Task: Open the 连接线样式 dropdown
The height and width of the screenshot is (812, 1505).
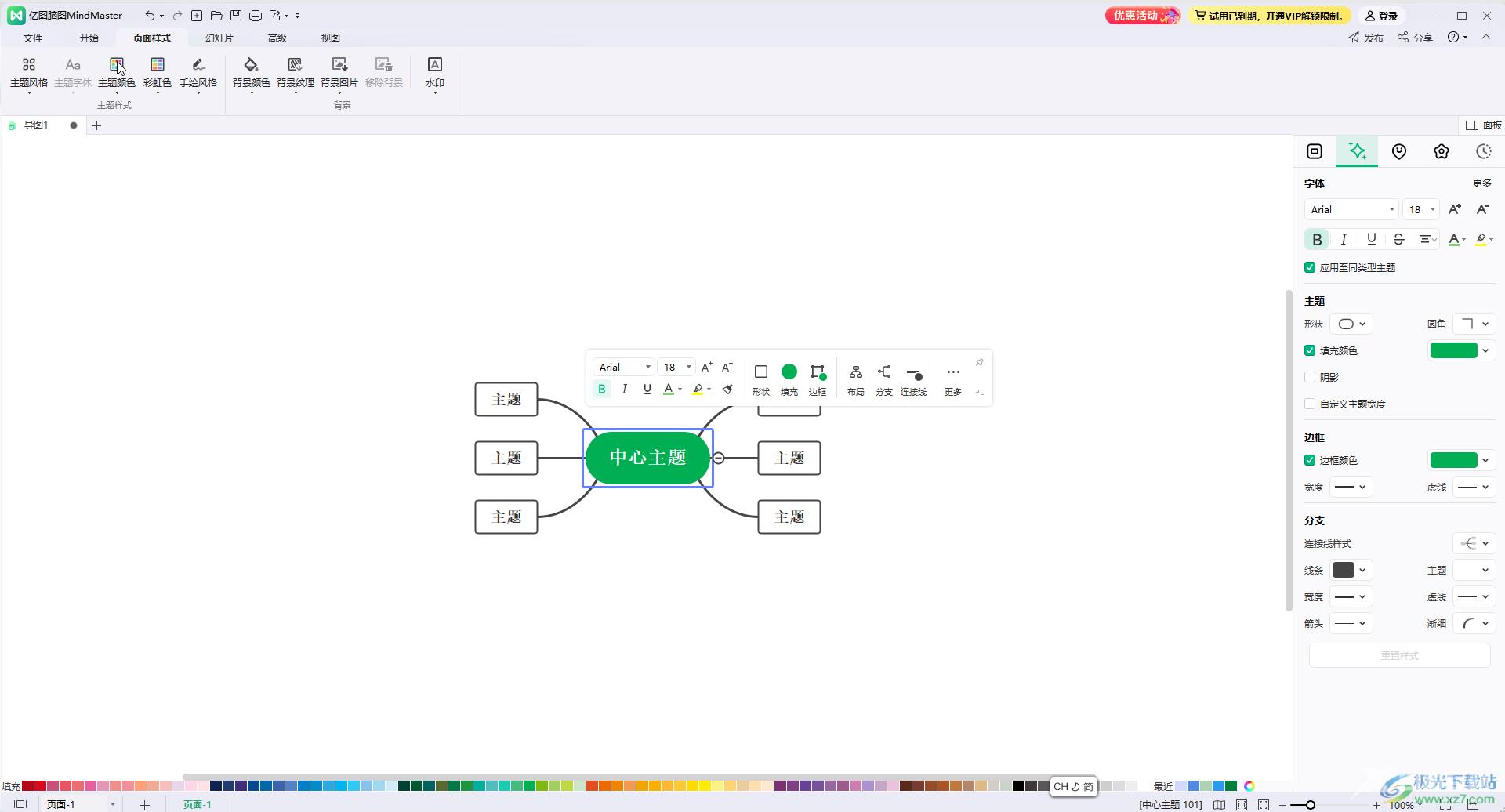Action: [1474, 543]
